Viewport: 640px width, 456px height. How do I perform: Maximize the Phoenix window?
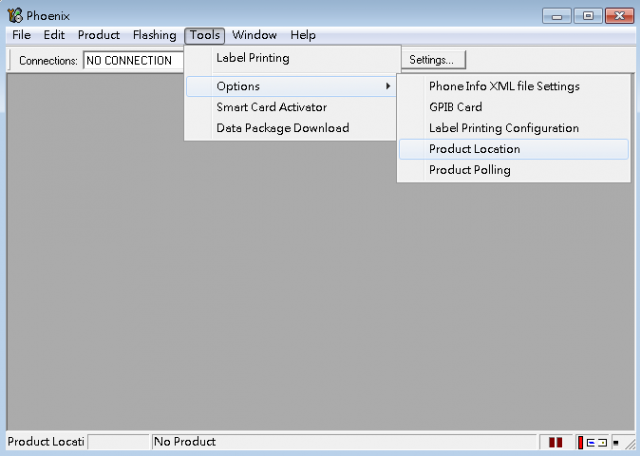(x=588, y=16)
